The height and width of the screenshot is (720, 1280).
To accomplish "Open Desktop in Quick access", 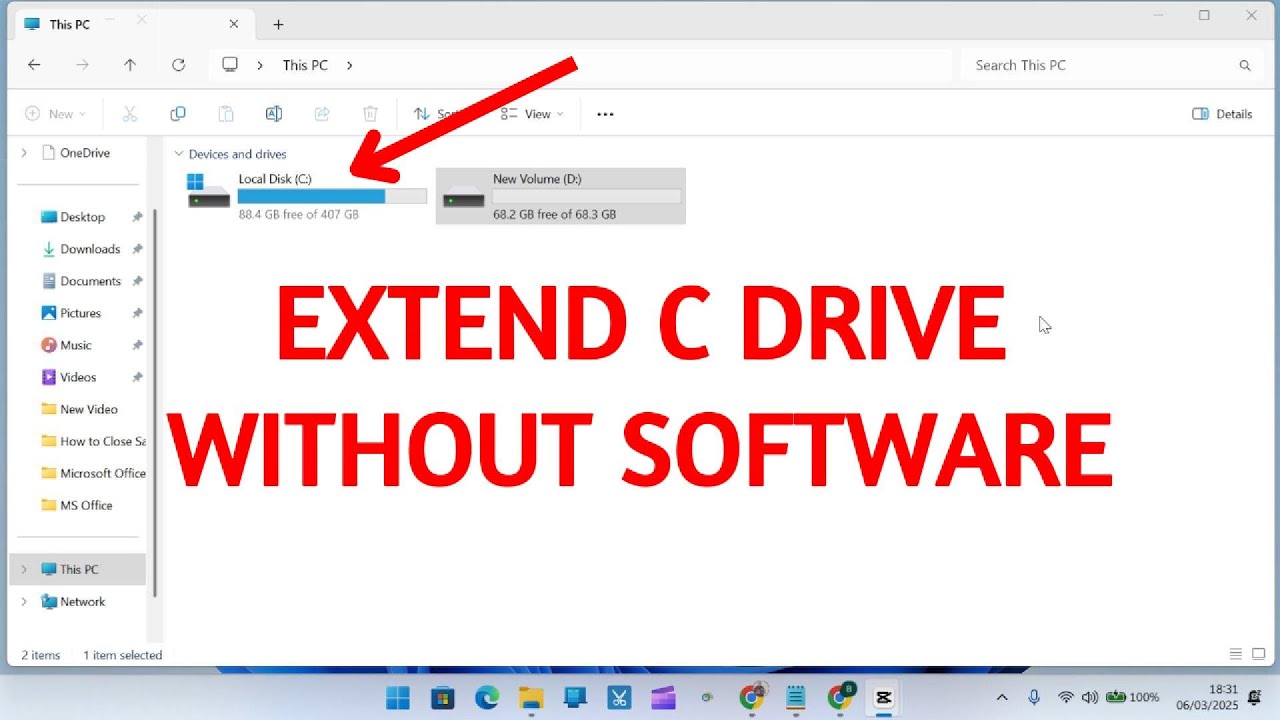I will click(82, 217).
